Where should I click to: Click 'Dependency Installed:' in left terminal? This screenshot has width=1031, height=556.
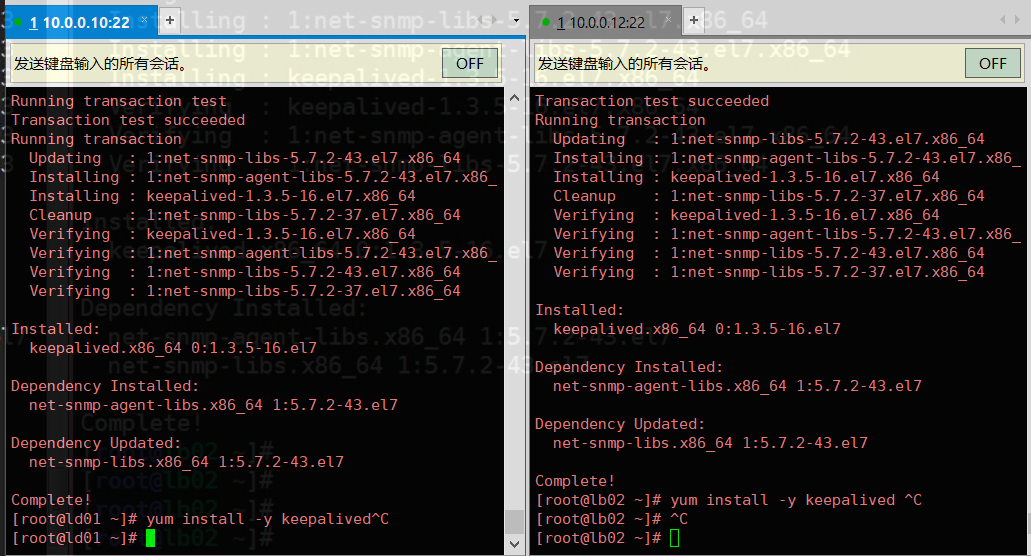click(105, 386)
